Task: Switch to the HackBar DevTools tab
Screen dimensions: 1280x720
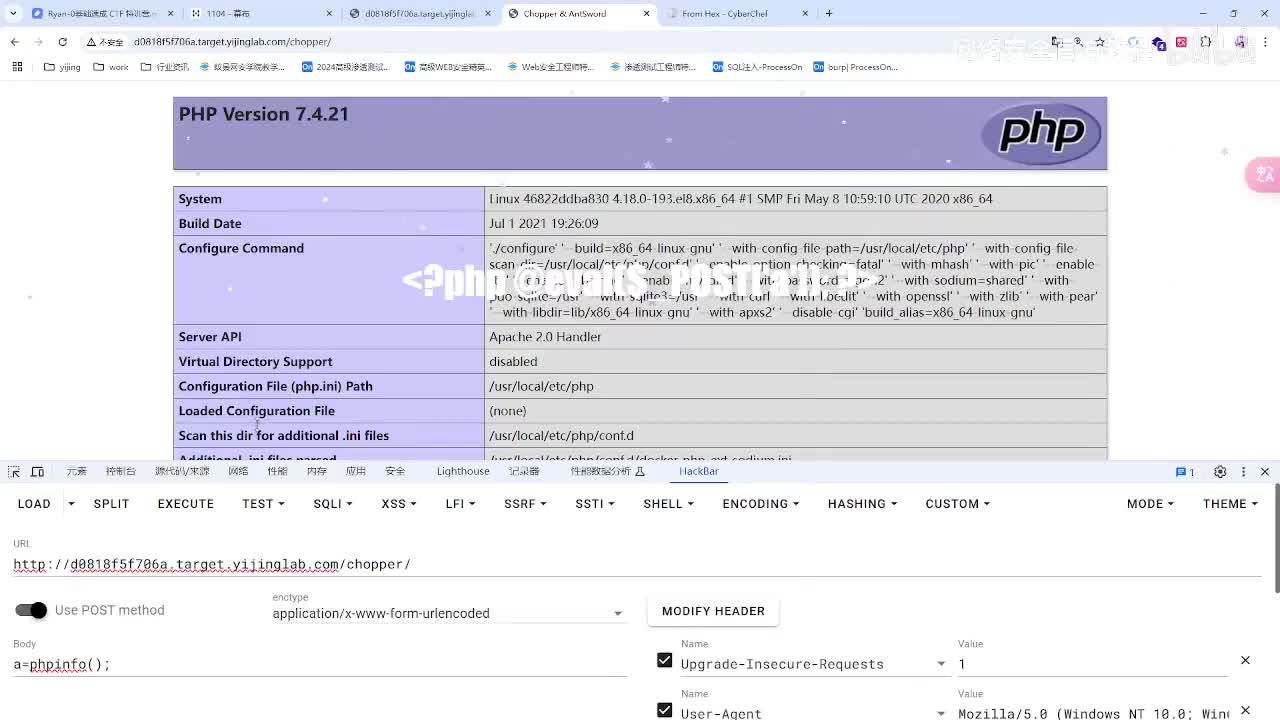Action: click(x=699, y=471)
